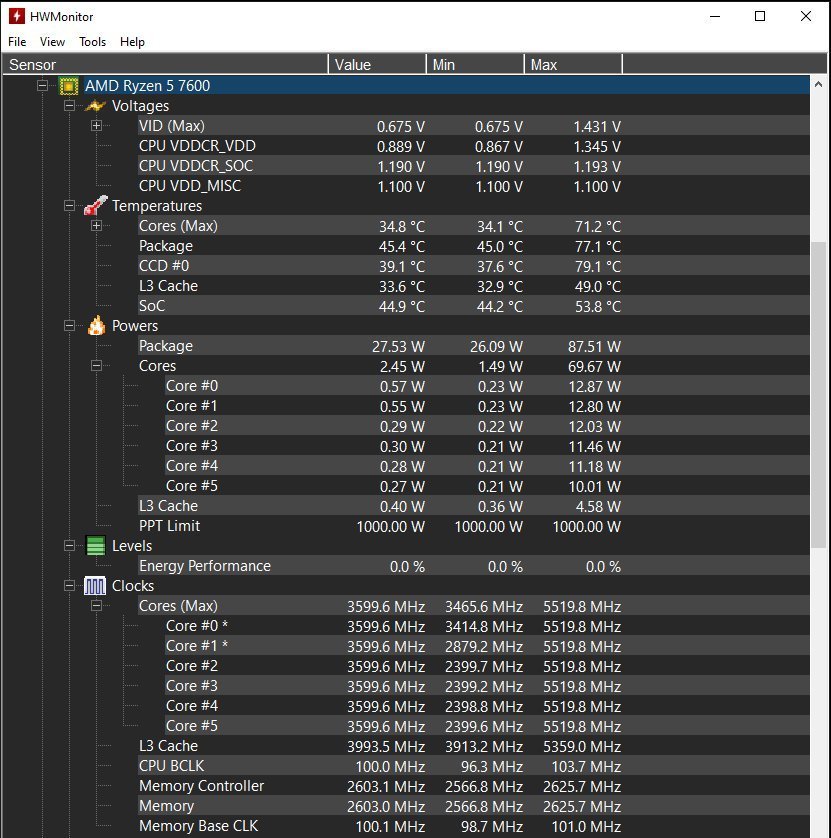Viewport: 831px width, 838px height.
Task: Click the Clocks waveform icon
Action: [96, 586]
